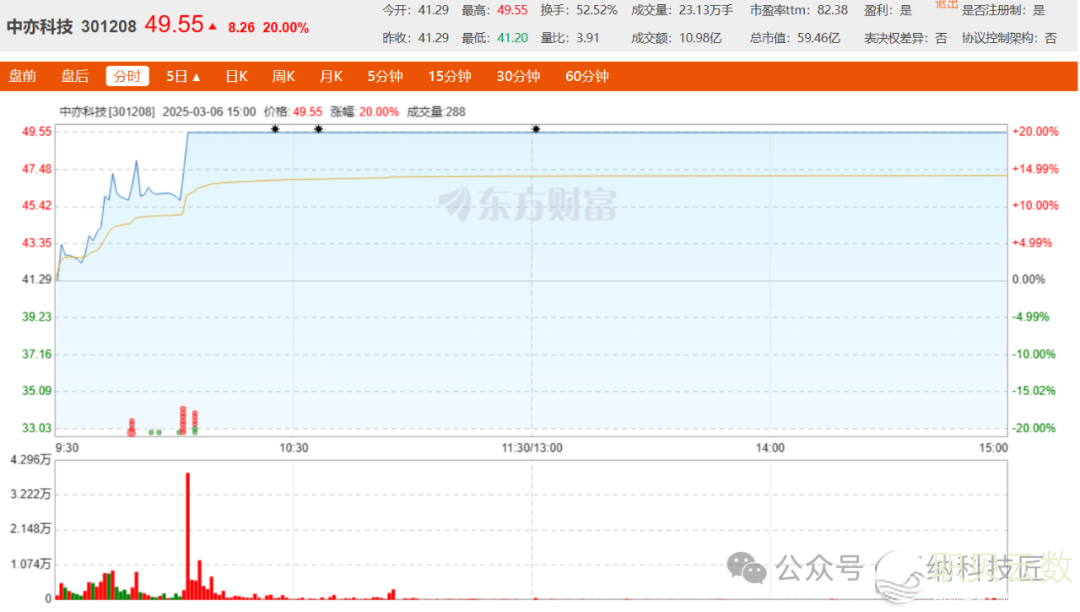Click the header percent change 20.00%

286,28
